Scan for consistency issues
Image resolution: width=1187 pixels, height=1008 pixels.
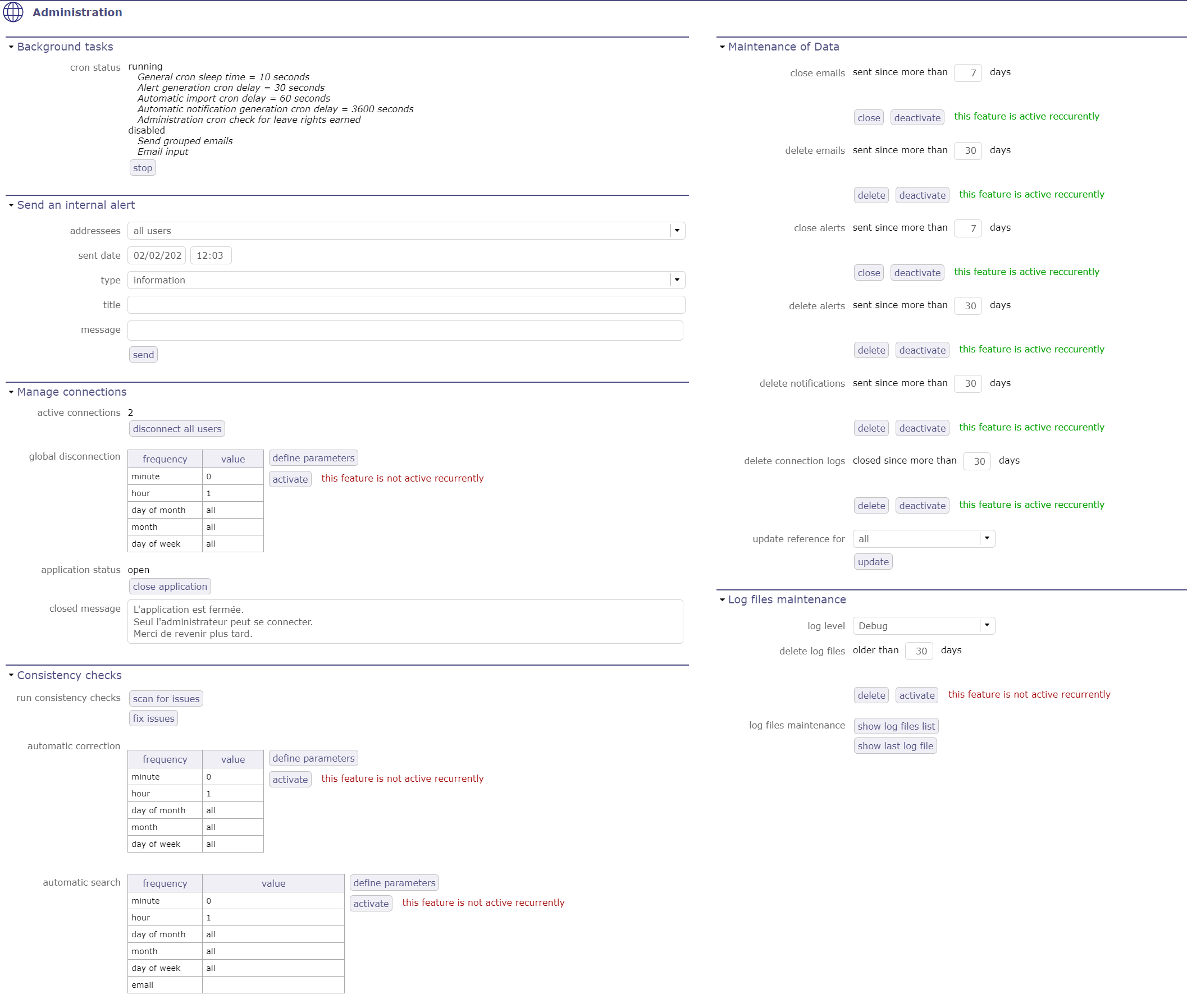point(166,698)
